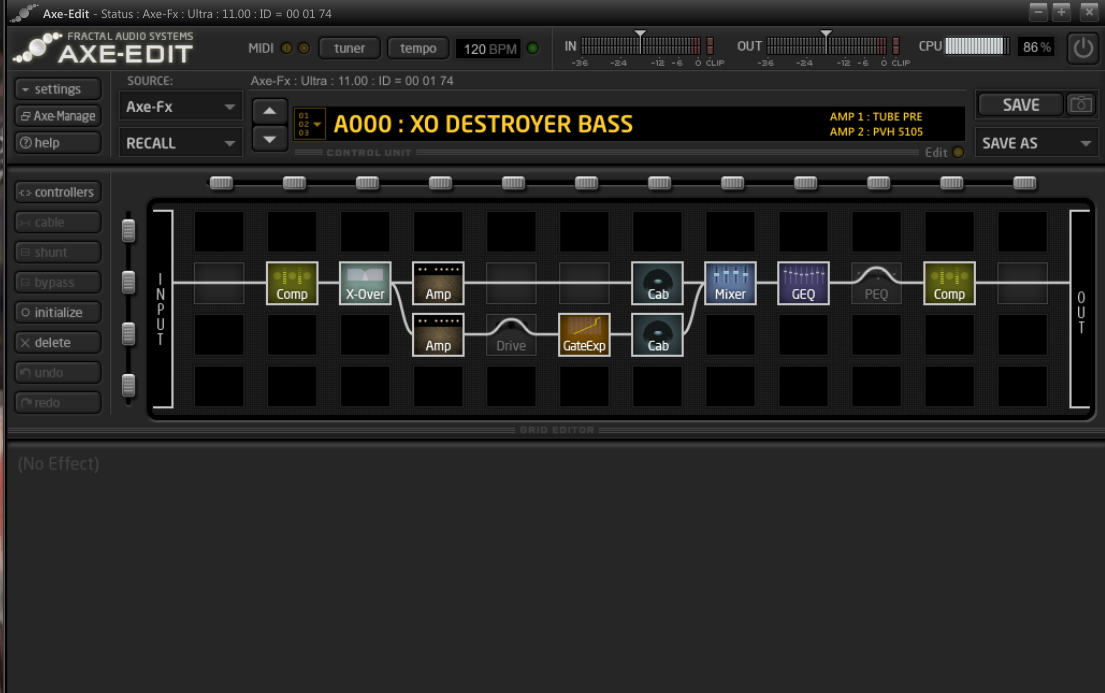Open the Axe-Fx source dropdown
Screen dimensions: 1105x693
pos(180,106)
